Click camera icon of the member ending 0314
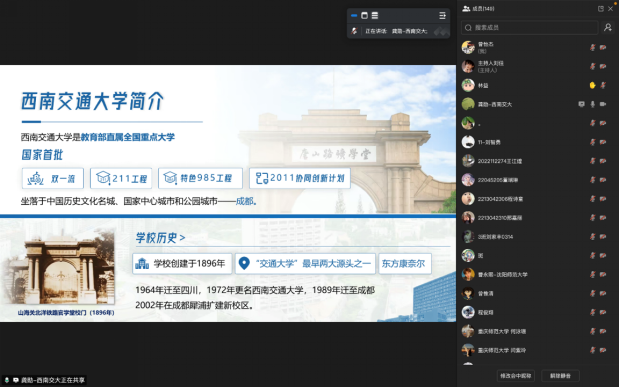The height and width of the screenshot is (388, 620). pos(603,237)
